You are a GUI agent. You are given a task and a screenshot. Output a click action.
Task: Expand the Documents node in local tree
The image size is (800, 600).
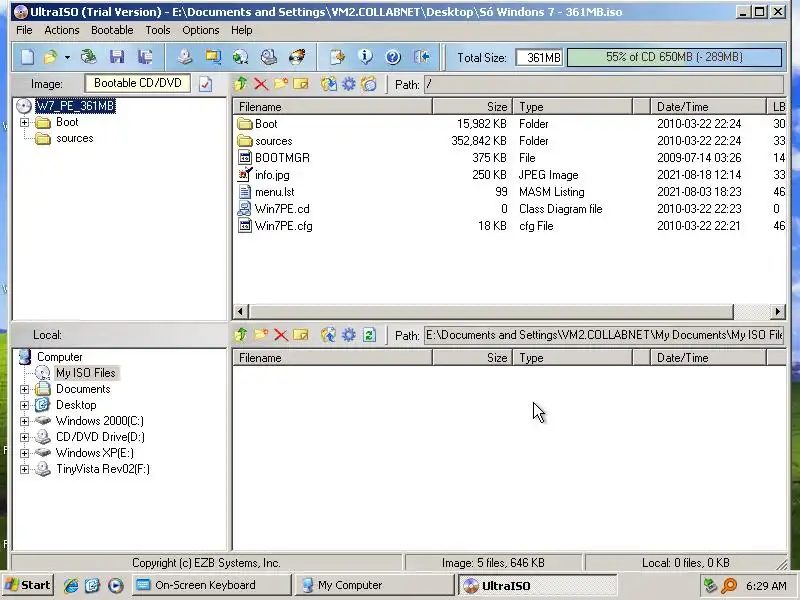tap(24, 389)
